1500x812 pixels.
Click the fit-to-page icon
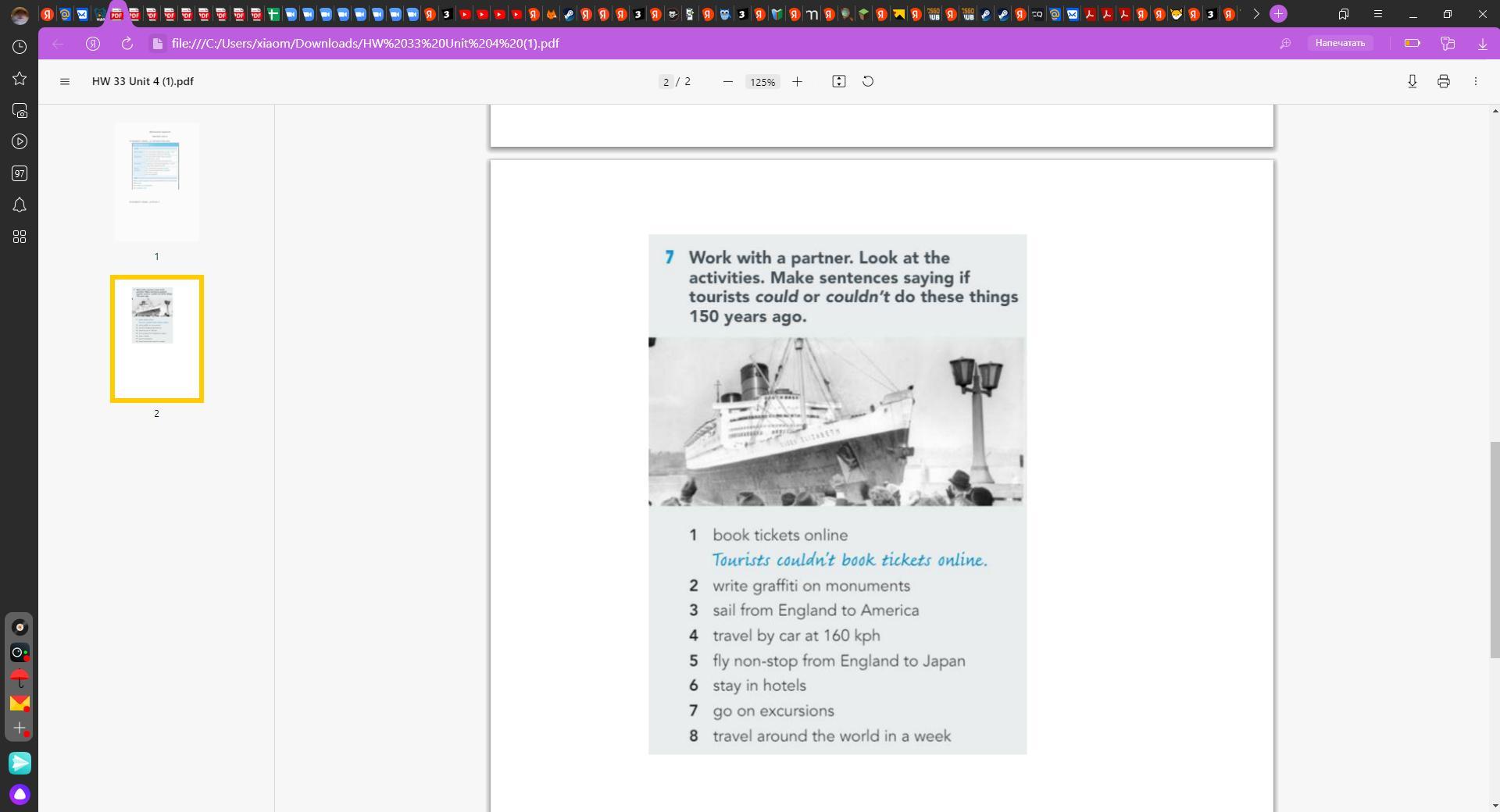click(x=839, y=81)
